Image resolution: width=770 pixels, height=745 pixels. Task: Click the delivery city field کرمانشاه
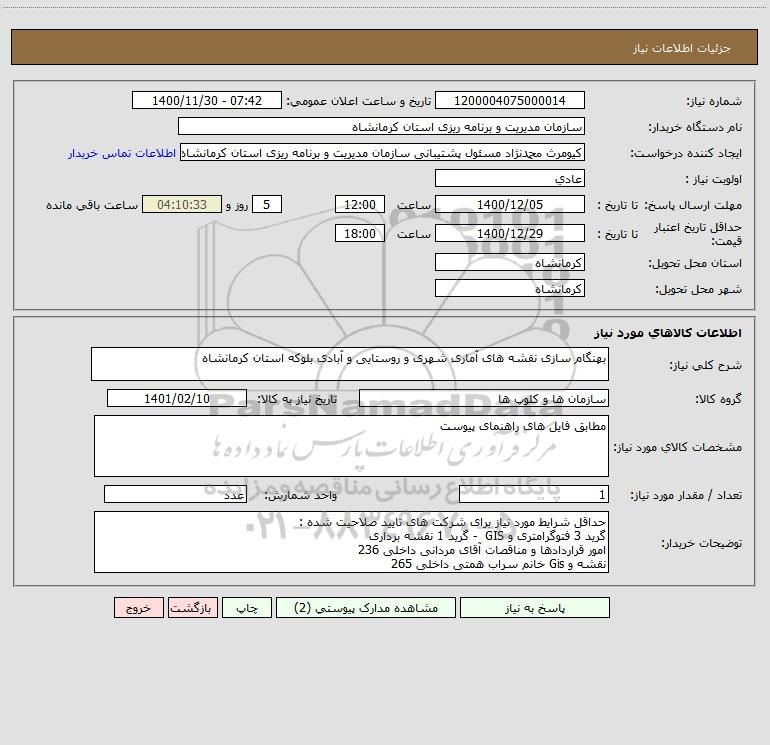510,288
